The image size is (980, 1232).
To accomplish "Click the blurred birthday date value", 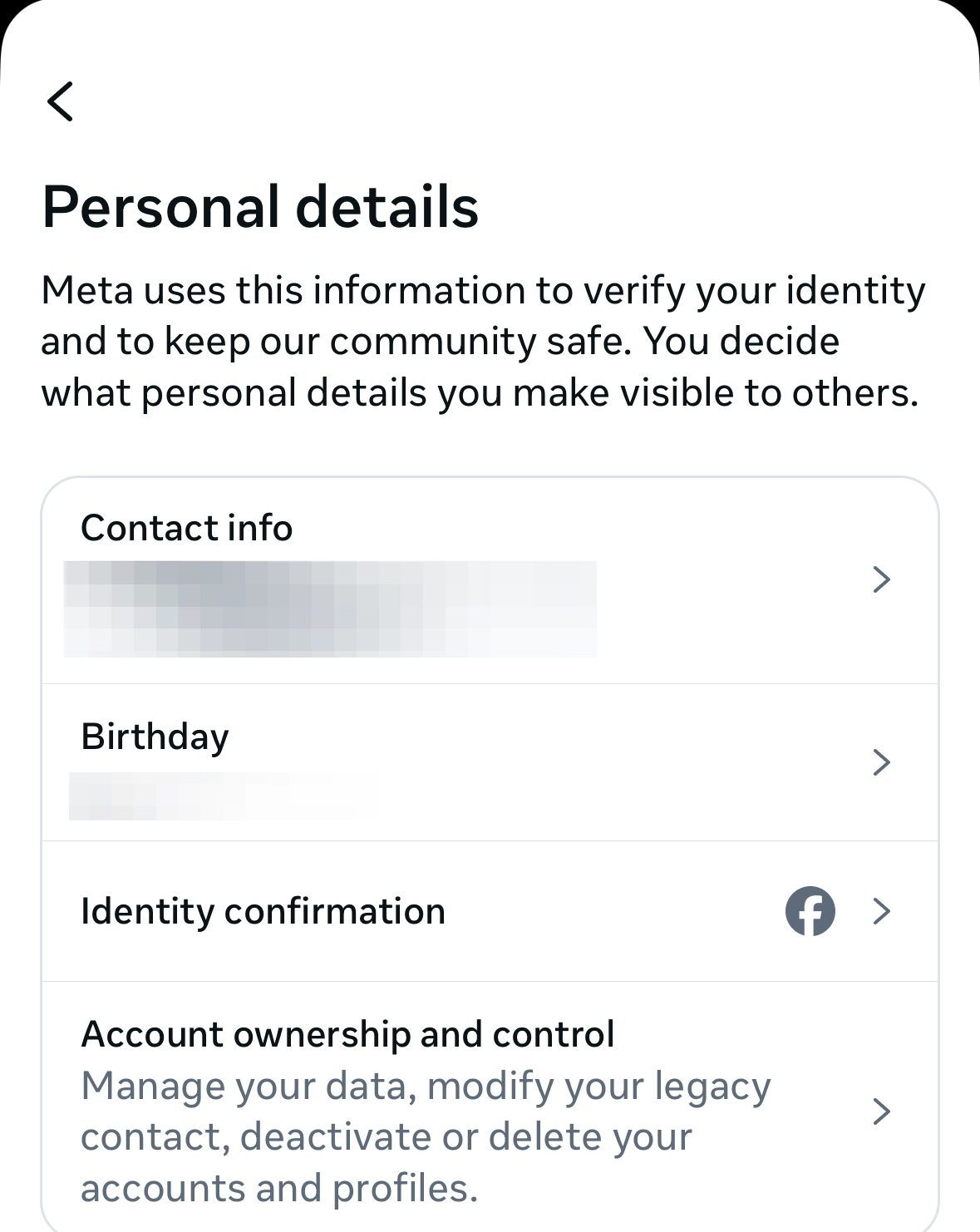I will pos(212,796).
